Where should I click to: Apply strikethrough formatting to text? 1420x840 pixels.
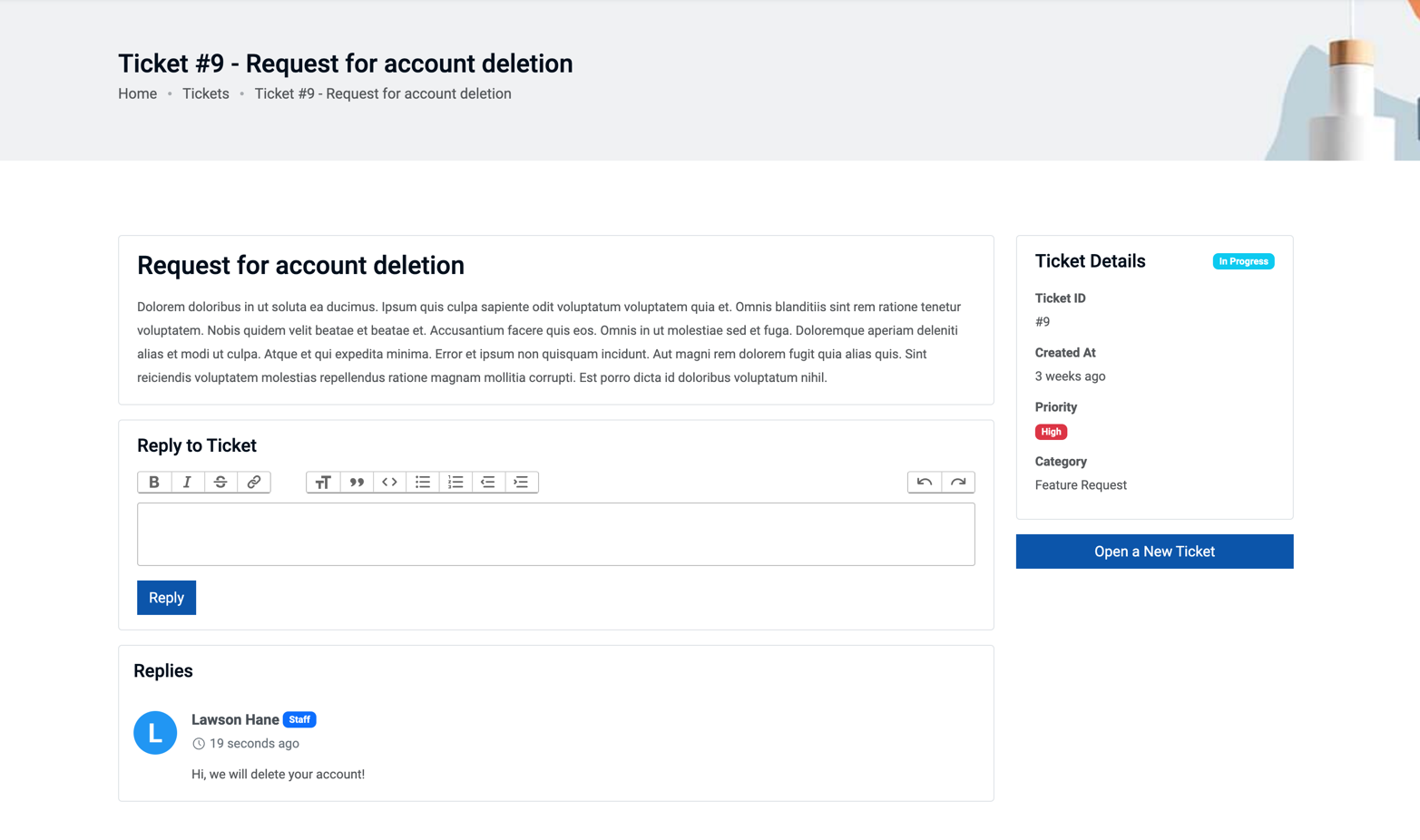(x=220, y=482)
